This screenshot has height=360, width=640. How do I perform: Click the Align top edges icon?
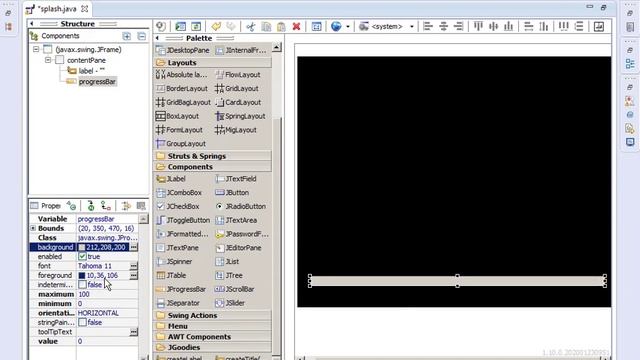[x=478, y=27]
